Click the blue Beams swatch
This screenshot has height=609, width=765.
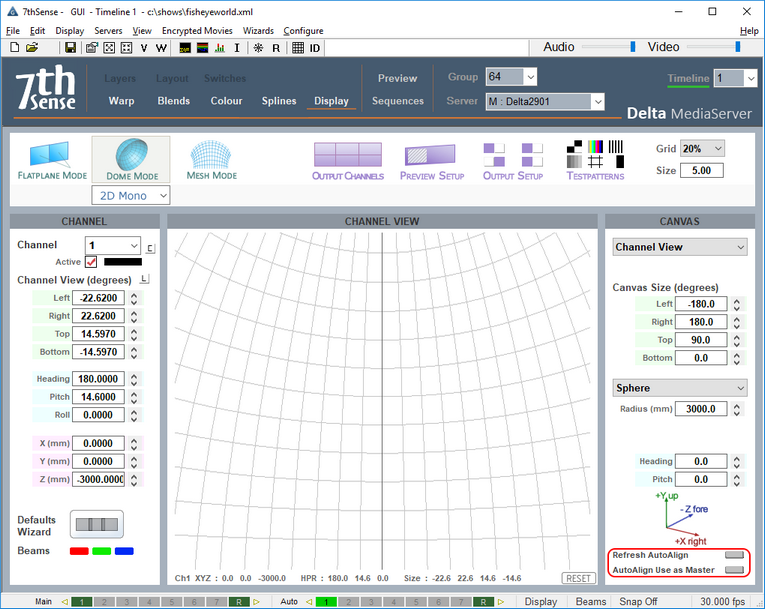[124, 551]
